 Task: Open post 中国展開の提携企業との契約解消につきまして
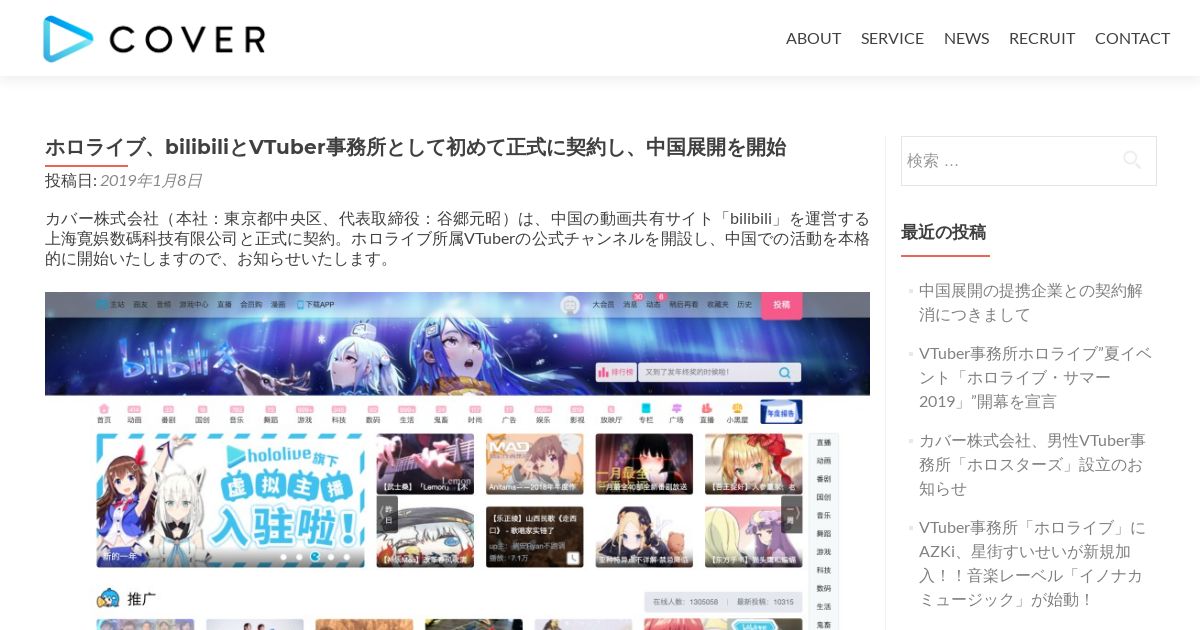(1031, 302)
